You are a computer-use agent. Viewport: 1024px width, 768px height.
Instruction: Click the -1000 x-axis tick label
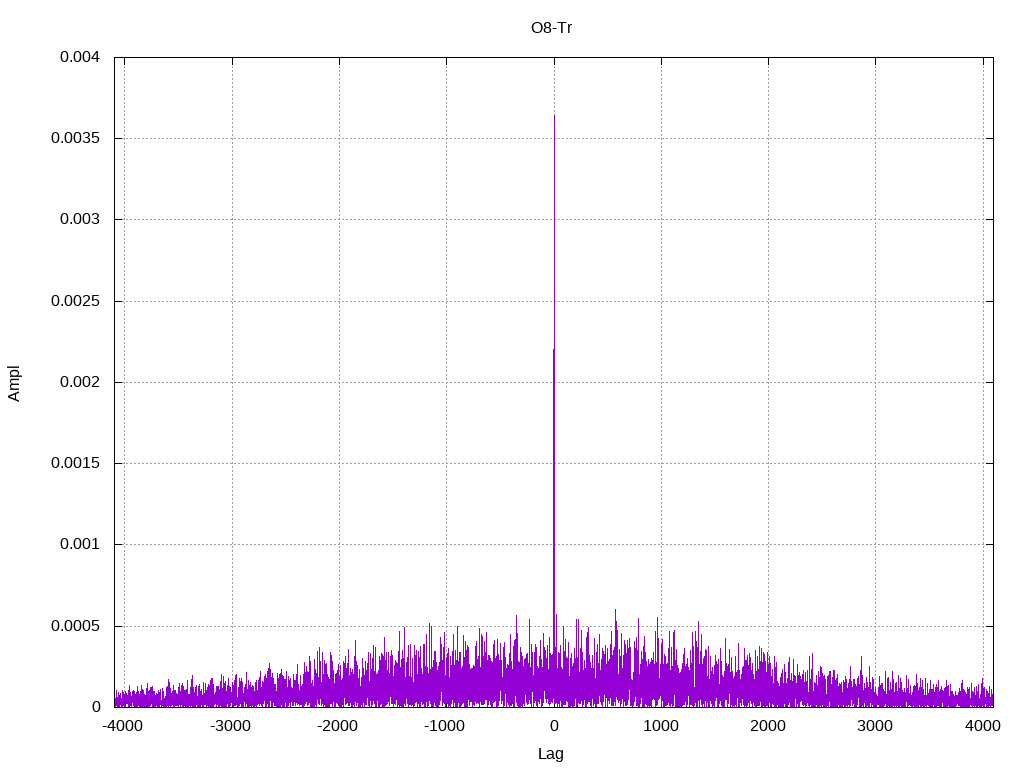point(445,726)
